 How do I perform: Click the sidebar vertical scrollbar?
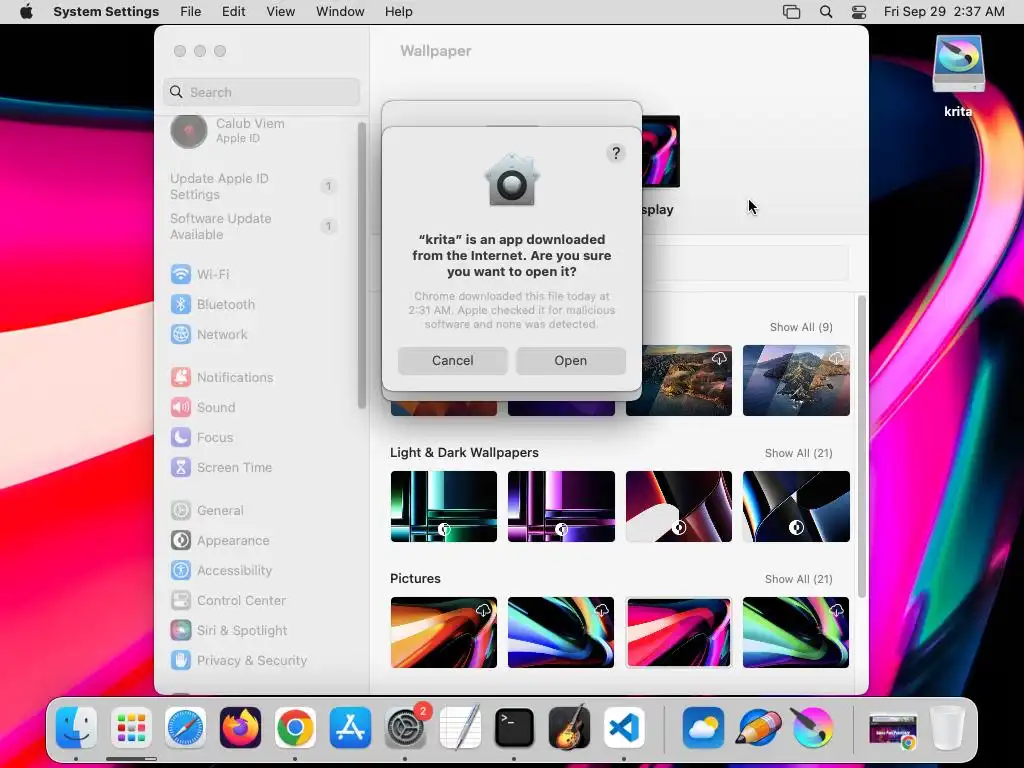(362, 265)
